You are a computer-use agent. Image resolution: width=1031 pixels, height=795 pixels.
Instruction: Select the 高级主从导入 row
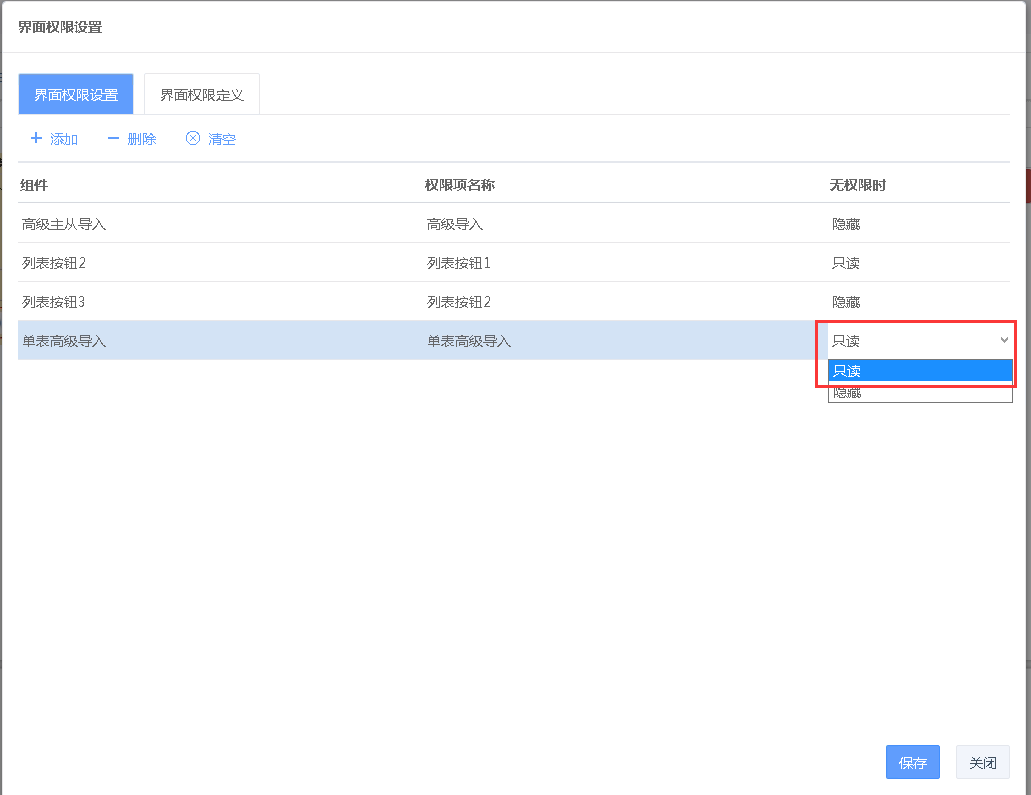[x=64, y=224]
